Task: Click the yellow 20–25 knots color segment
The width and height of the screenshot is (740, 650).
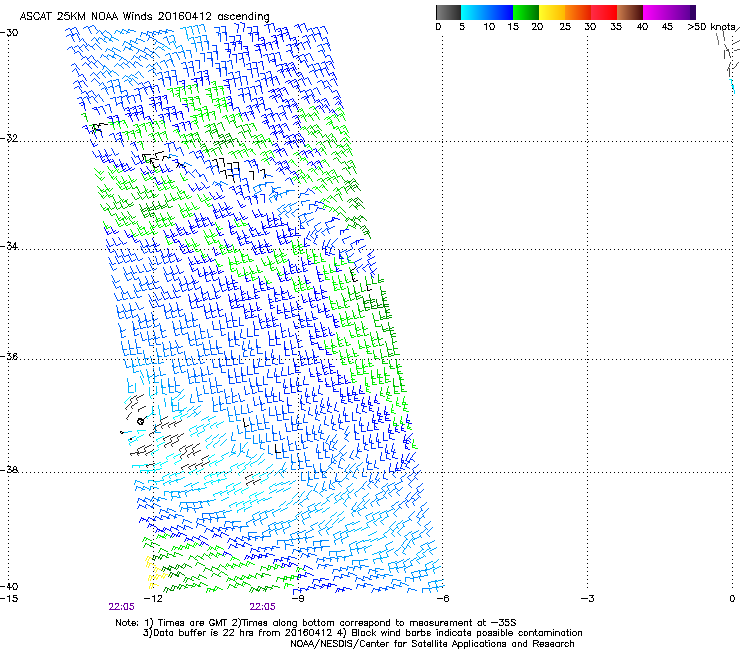Action: (x=552, y=12)
